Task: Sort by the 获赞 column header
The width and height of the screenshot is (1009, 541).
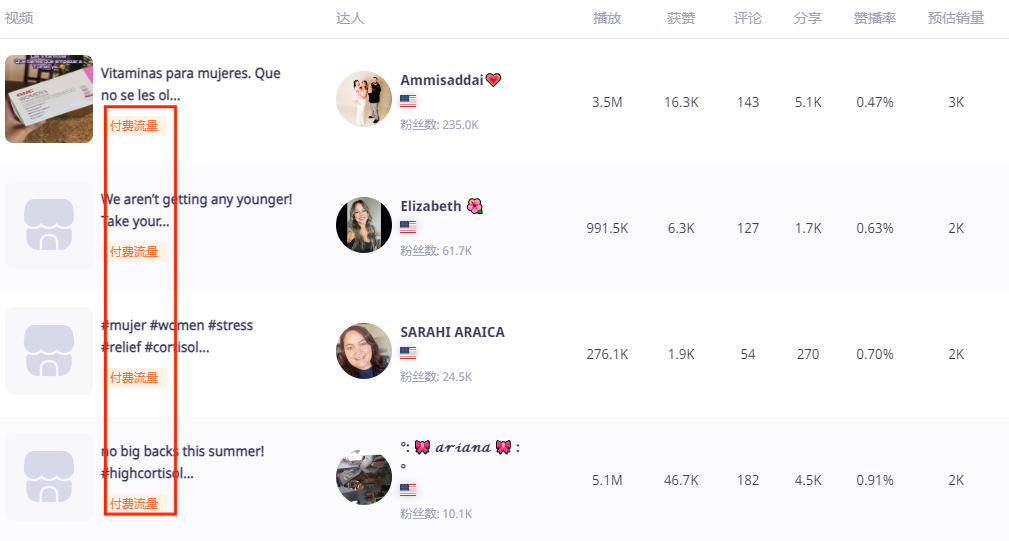Action: 681,18
